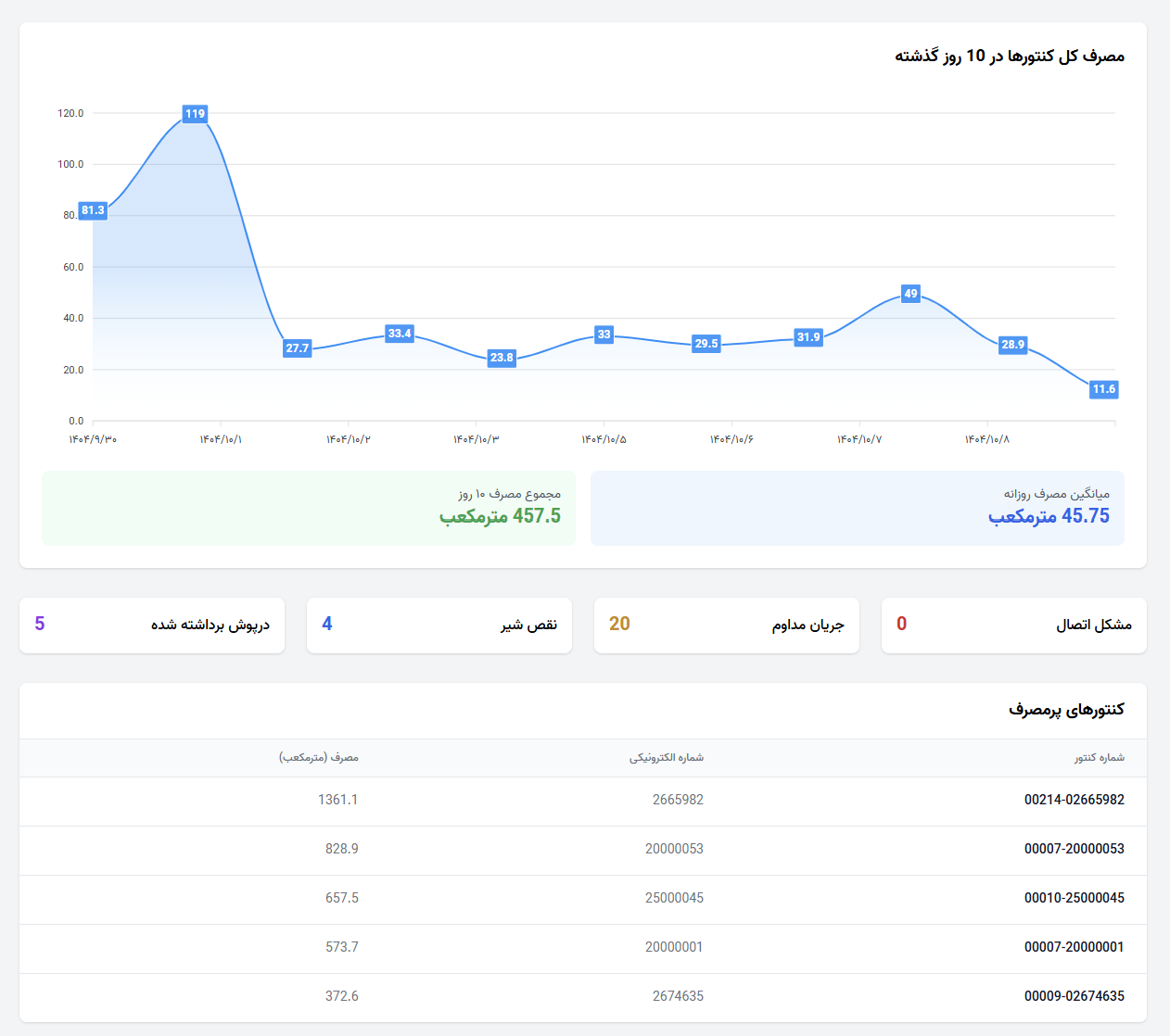Click the 33.4 data point marker

[400, 334]
